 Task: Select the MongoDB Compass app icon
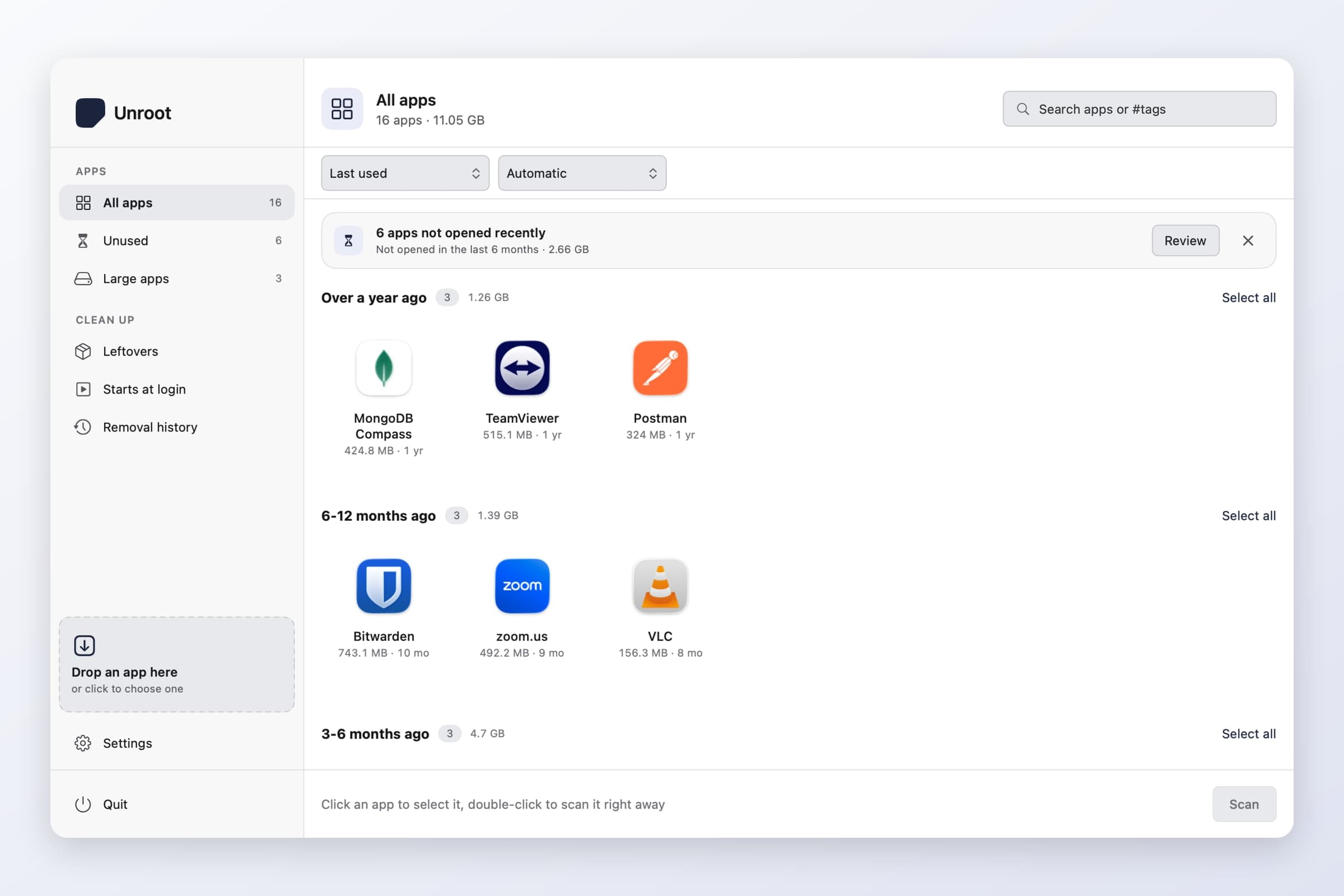pos(384,368)
